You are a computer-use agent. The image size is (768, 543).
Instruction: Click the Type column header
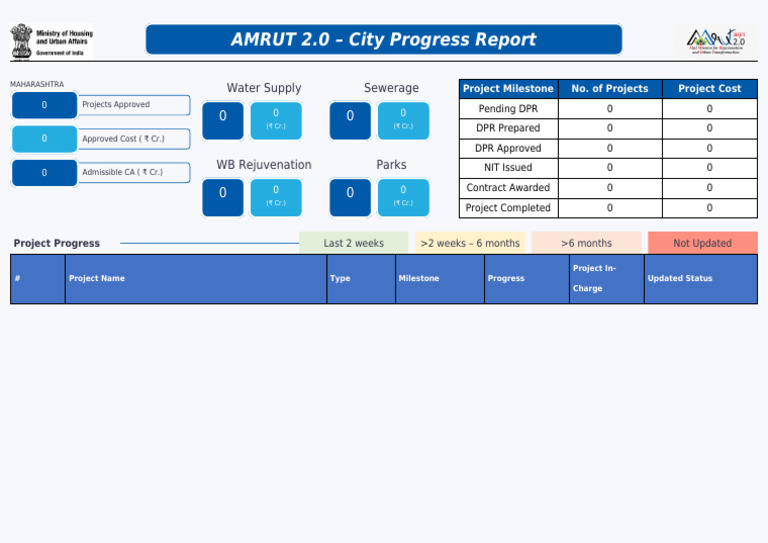(361, 279)
